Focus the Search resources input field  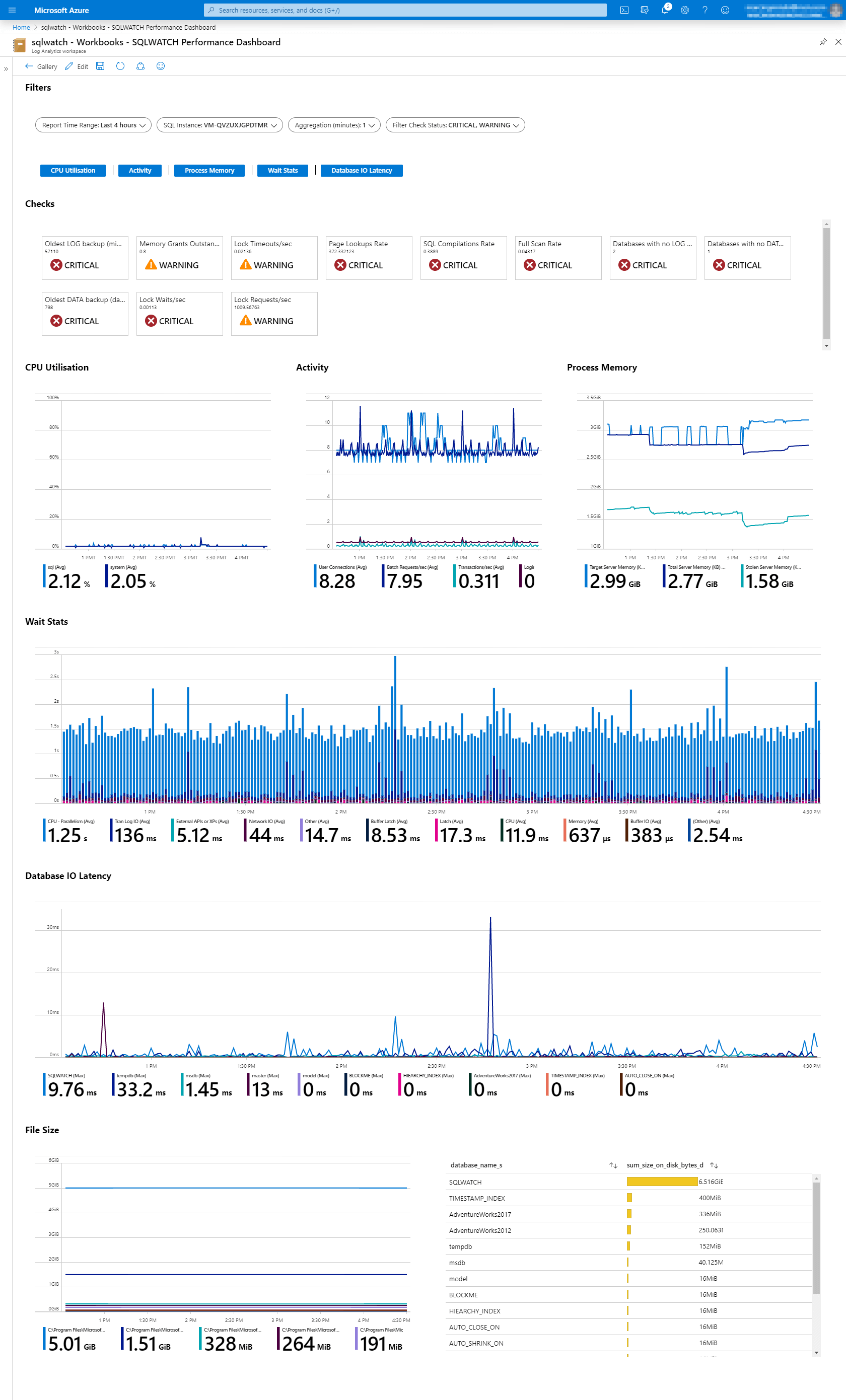405,10
